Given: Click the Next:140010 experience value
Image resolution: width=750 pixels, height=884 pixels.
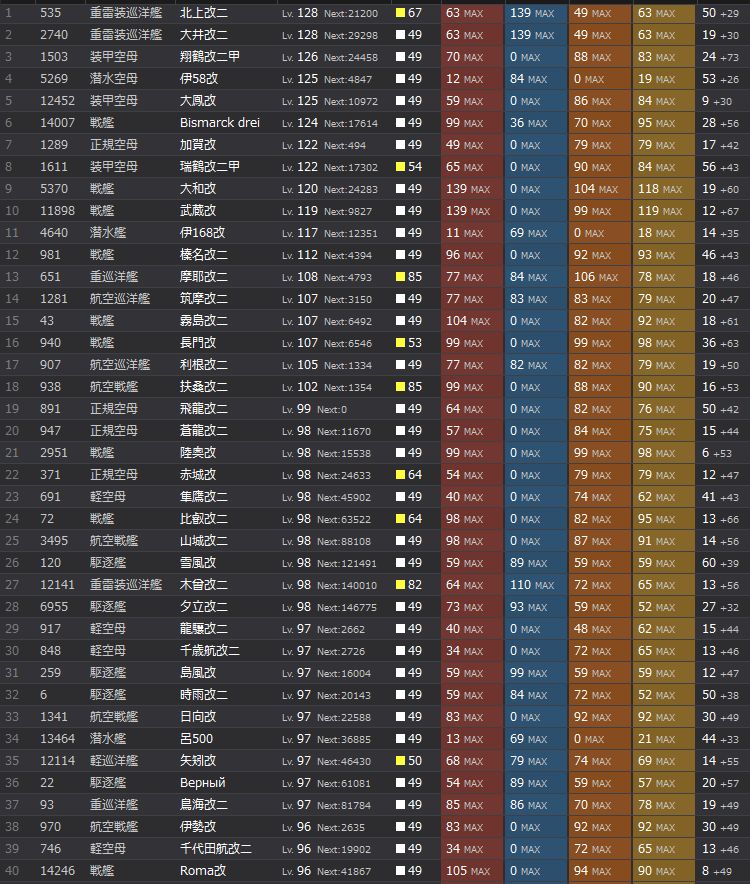Looking at the screenshot, I should click(347, 585).
